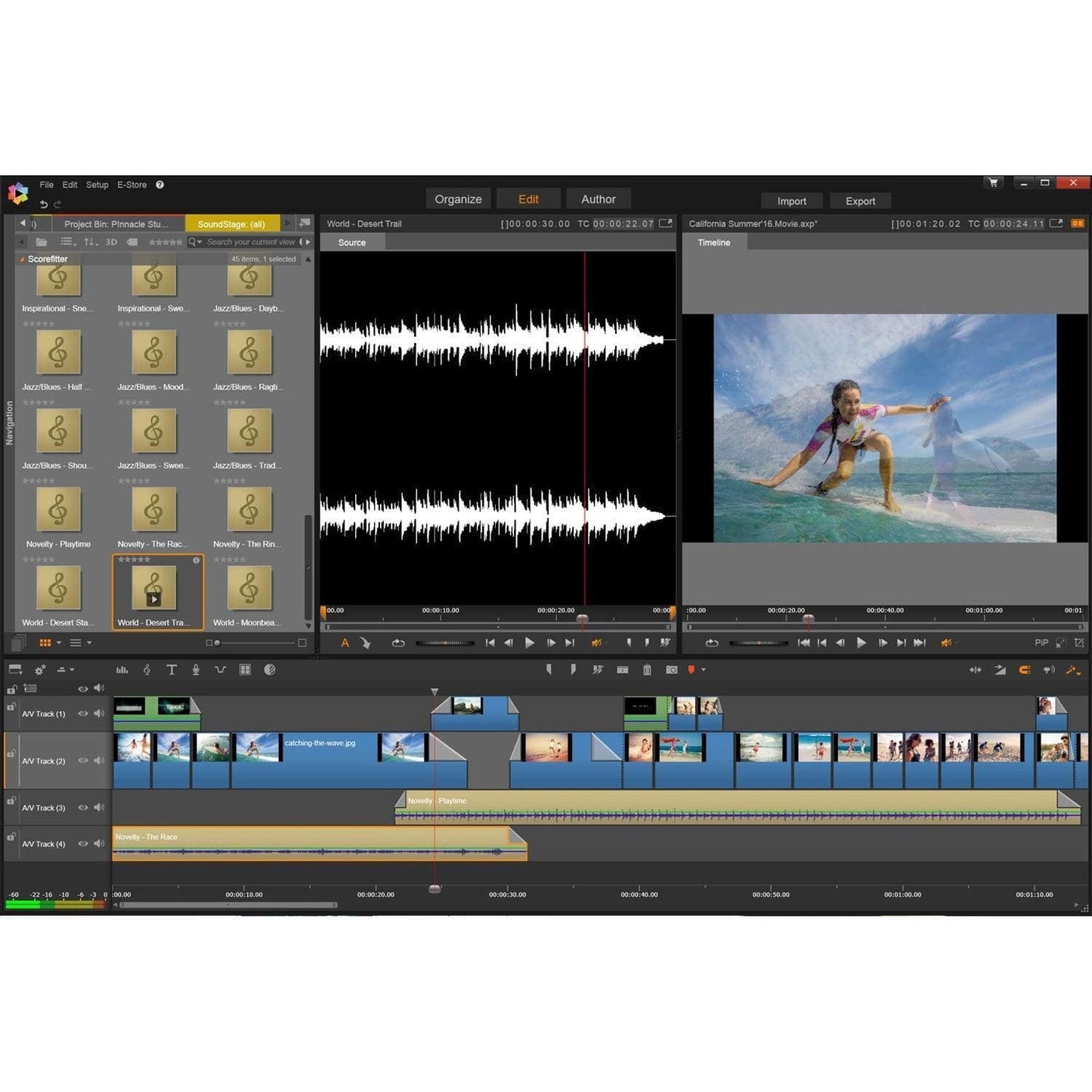1092x1092 pixels.
Task: Take a snapshot with the camera icon
Action: coord(672,670)
